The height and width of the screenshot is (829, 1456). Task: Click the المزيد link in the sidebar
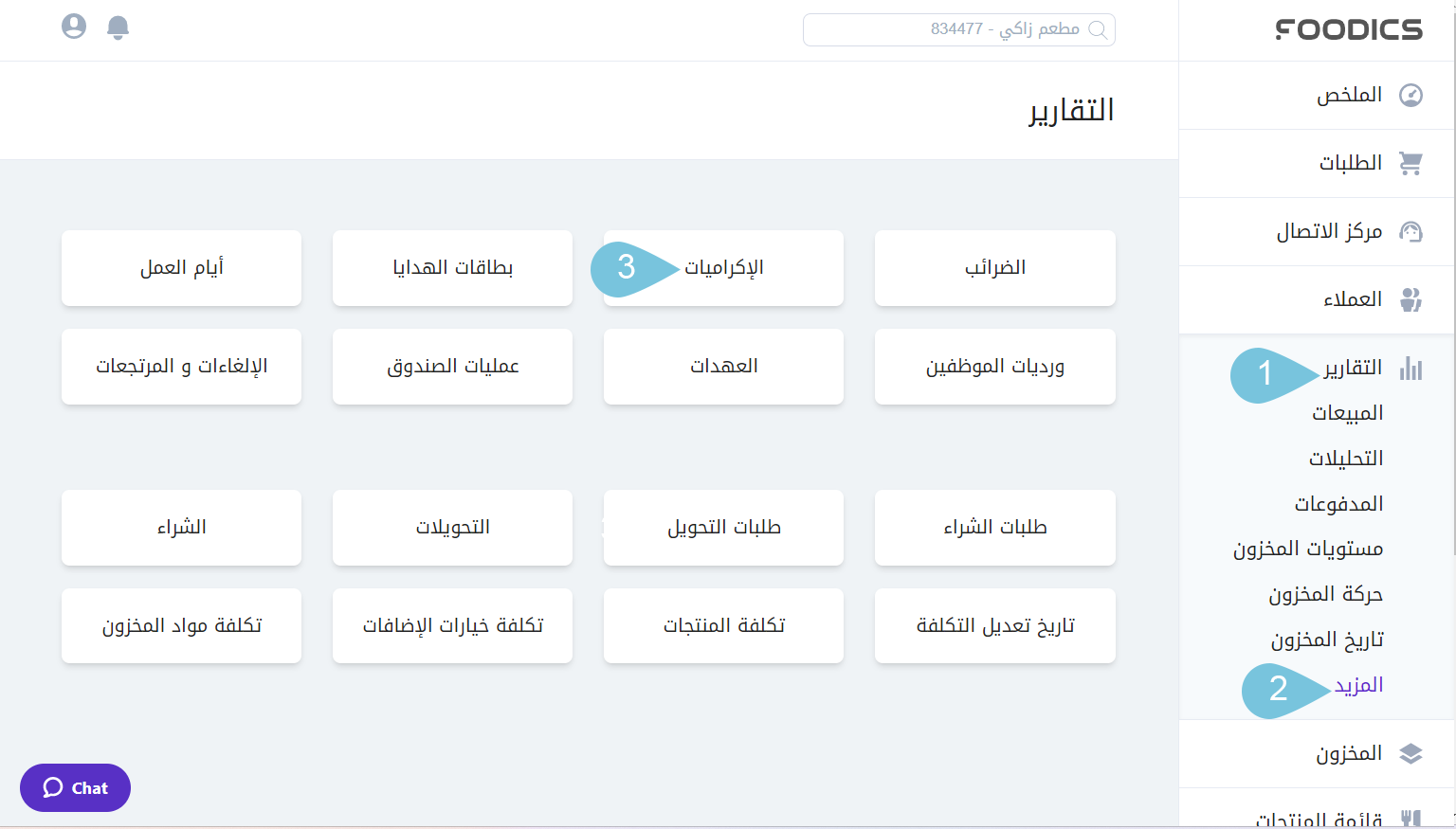click(x=1358, y=685)
